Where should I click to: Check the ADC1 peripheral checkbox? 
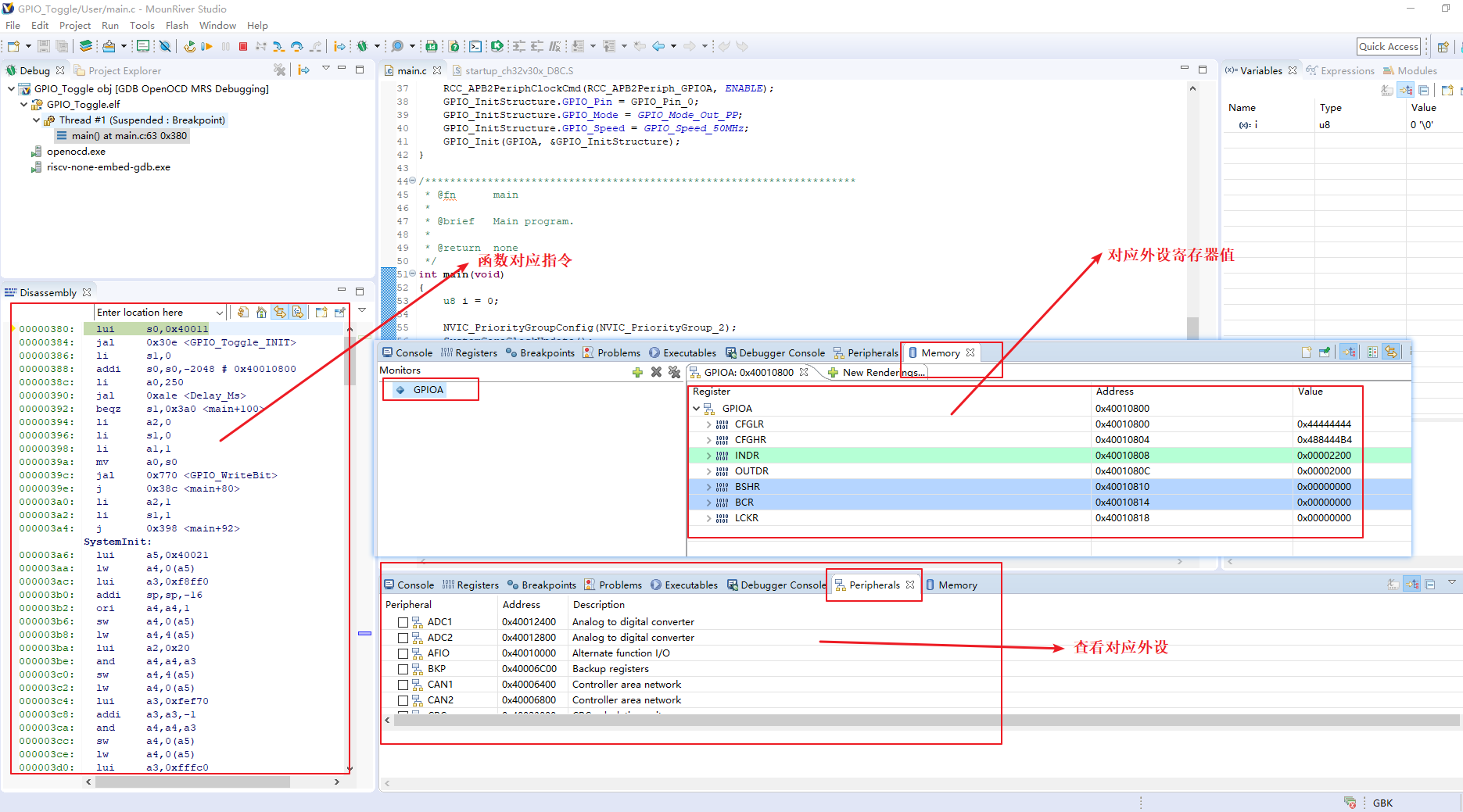pos(403,622)
